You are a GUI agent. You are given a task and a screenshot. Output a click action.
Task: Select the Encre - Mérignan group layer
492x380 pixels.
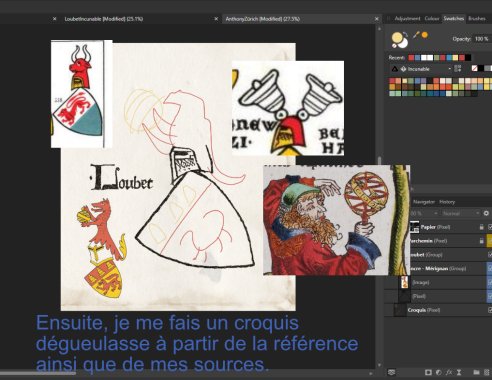(451, 268)
